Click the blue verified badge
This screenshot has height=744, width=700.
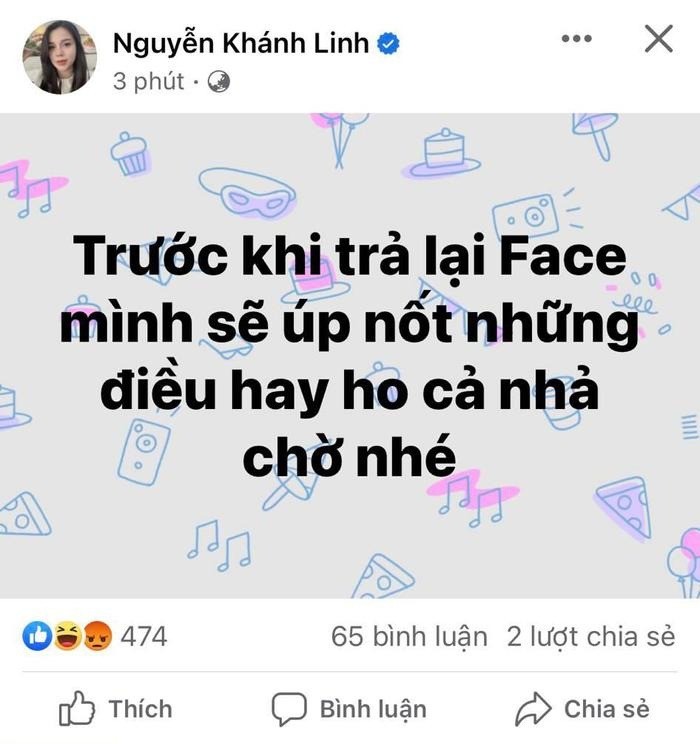[388, 43]
